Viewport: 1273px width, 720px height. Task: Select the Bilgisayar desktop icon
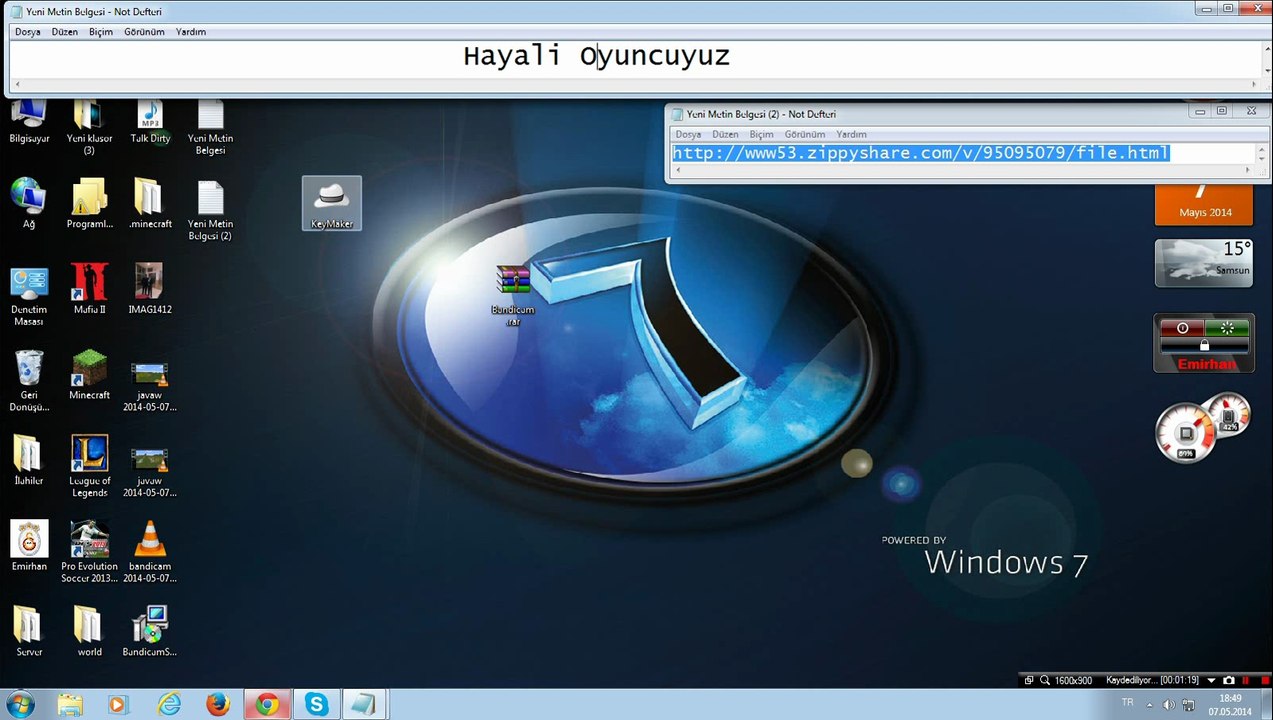coord(29,122)
